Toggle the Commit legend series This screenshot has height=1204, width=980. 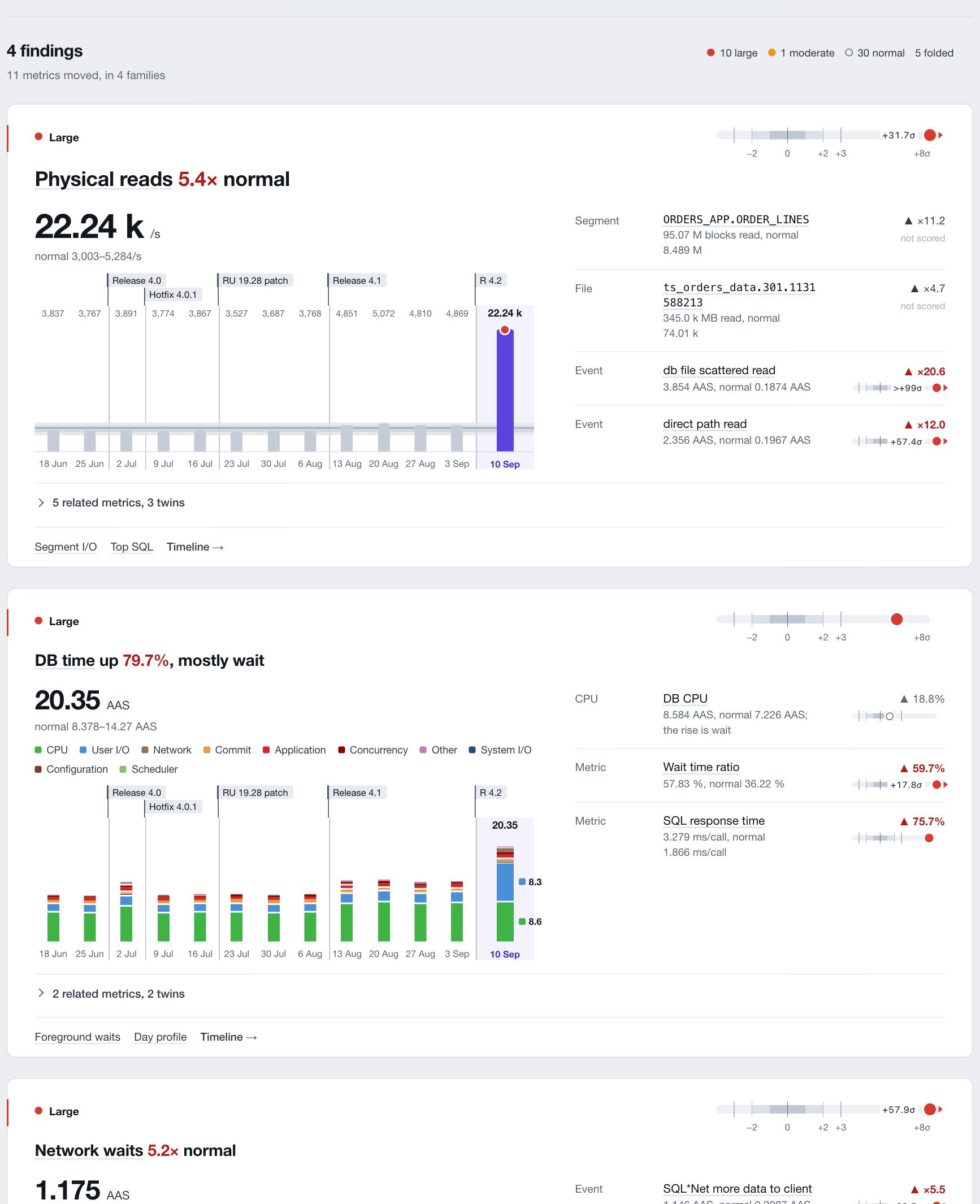[x=227, y=750]
